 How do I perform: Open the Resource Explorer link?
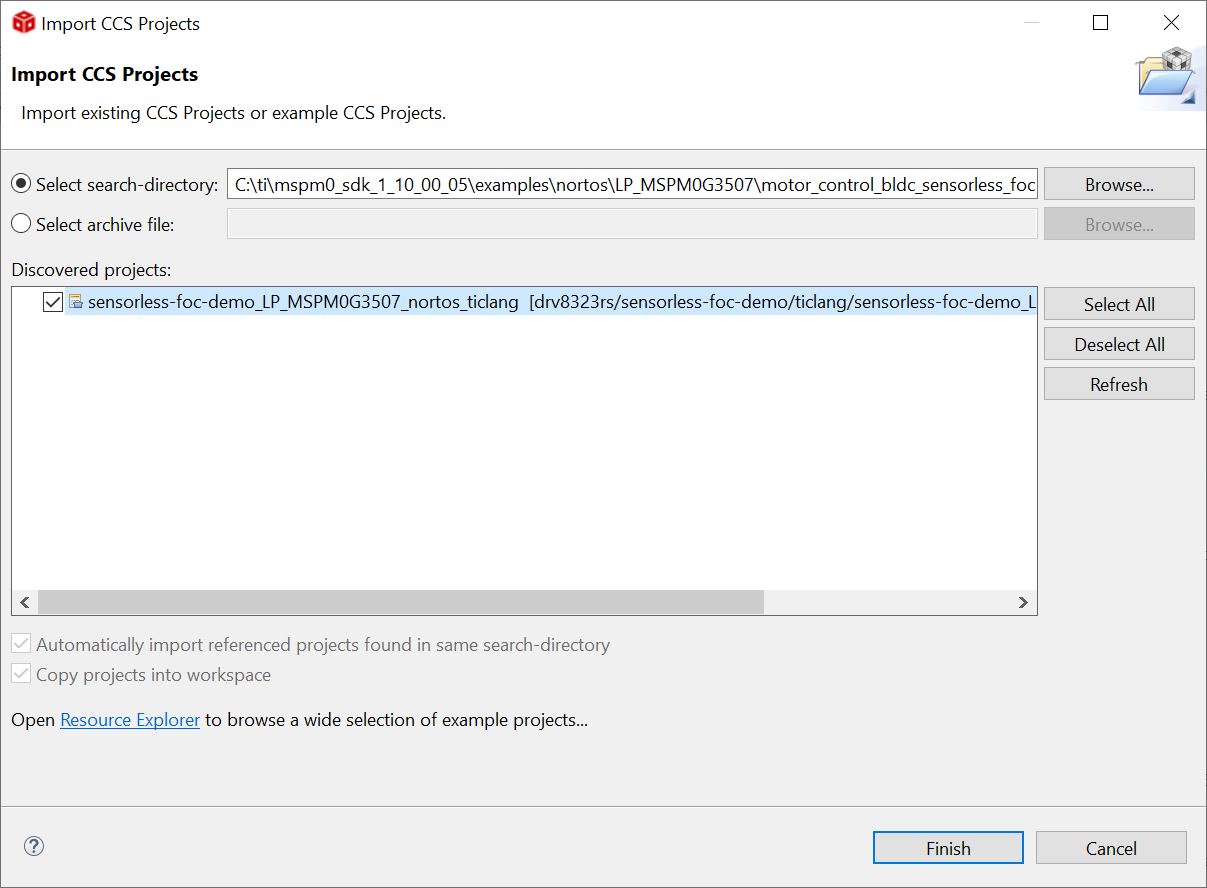130,720
